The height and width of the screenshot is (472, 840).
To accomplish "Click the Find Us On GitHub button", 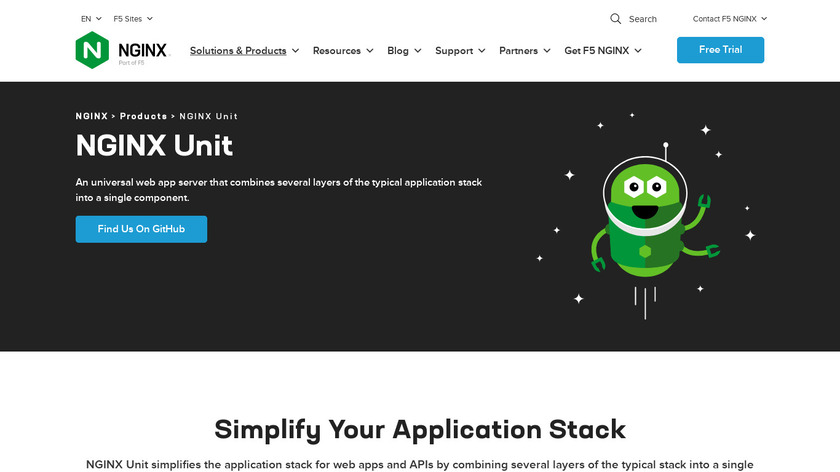I will [x=141, y=229].
